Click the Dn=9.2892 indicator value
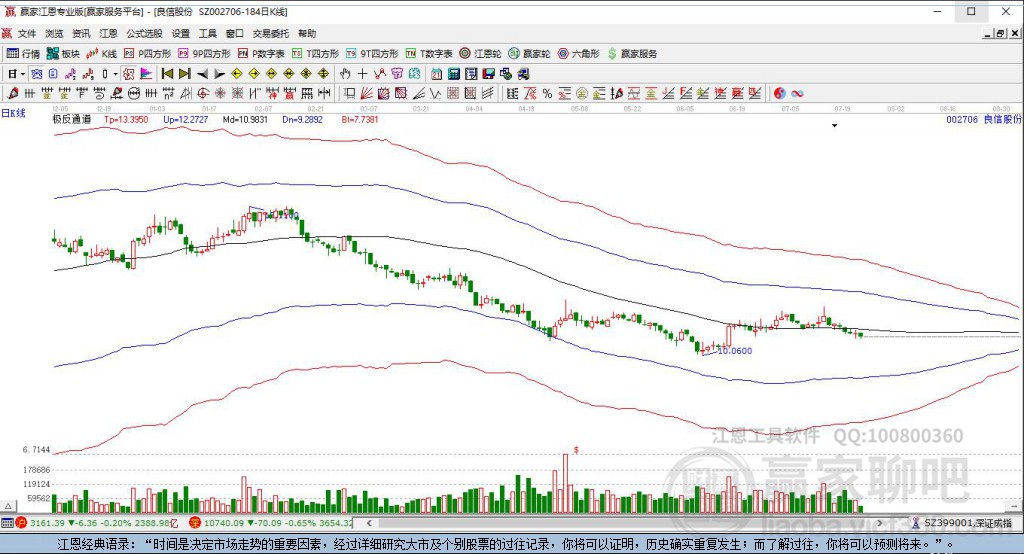1024x554 pixels. [302, 120]
